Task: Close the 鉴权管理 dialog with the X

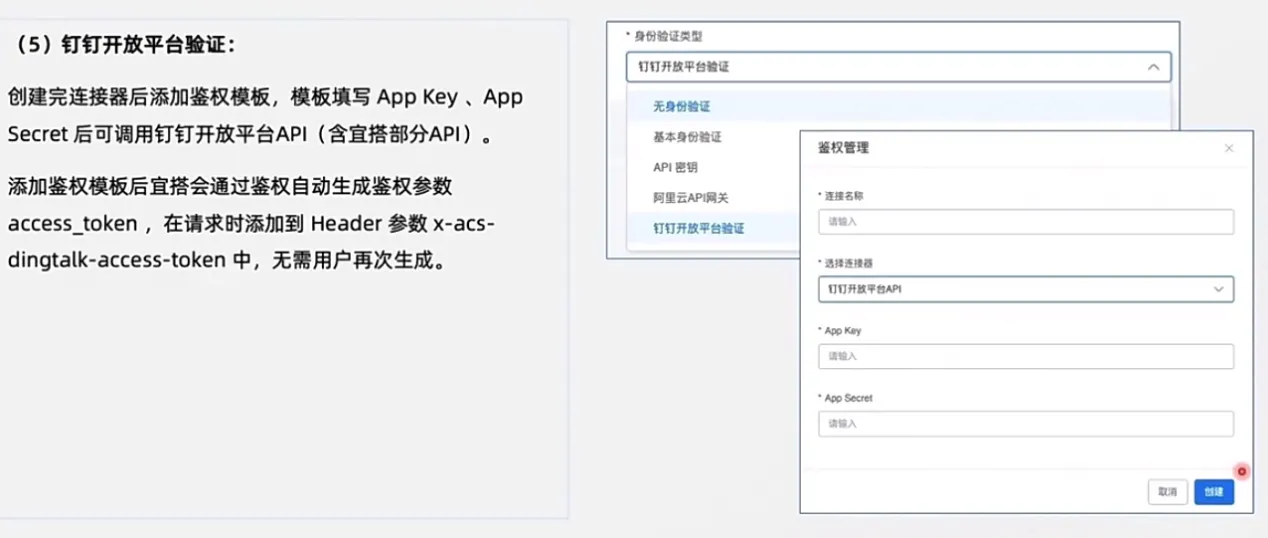Action: click(x=1229, y=148)
